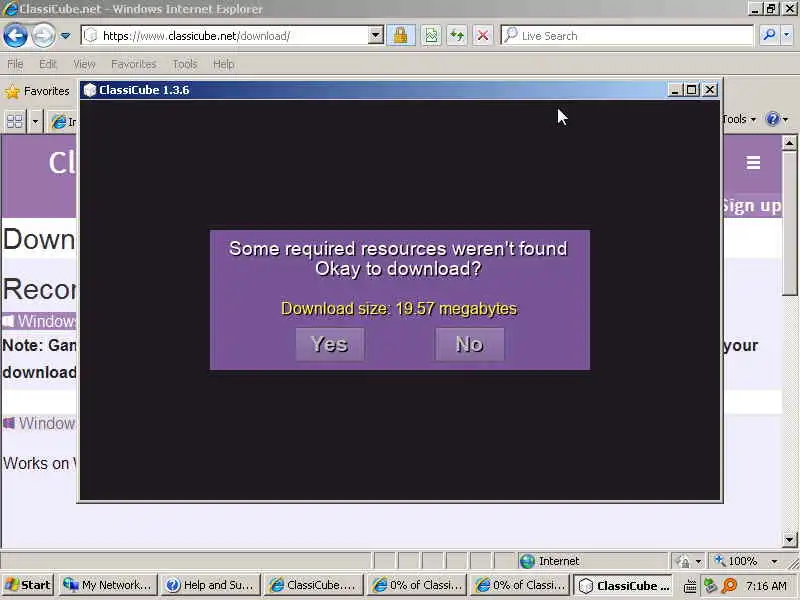
Task: Expand the tab list dropdown arrow
Action: tap(35, 121)
